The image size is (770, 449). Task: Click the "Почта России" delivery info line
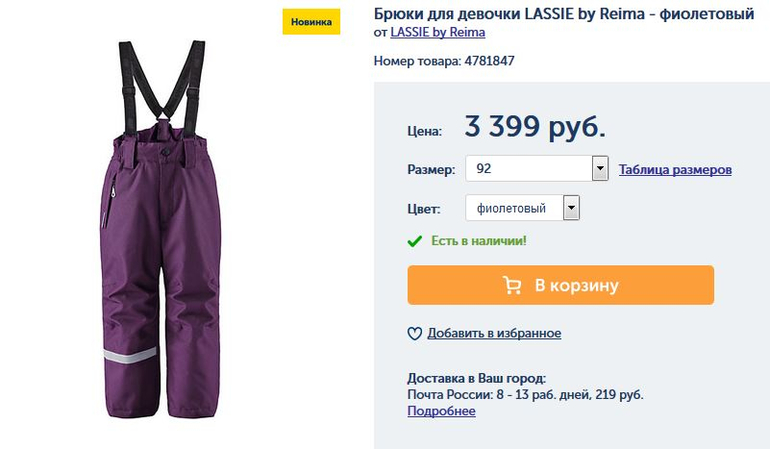point(525,395)
